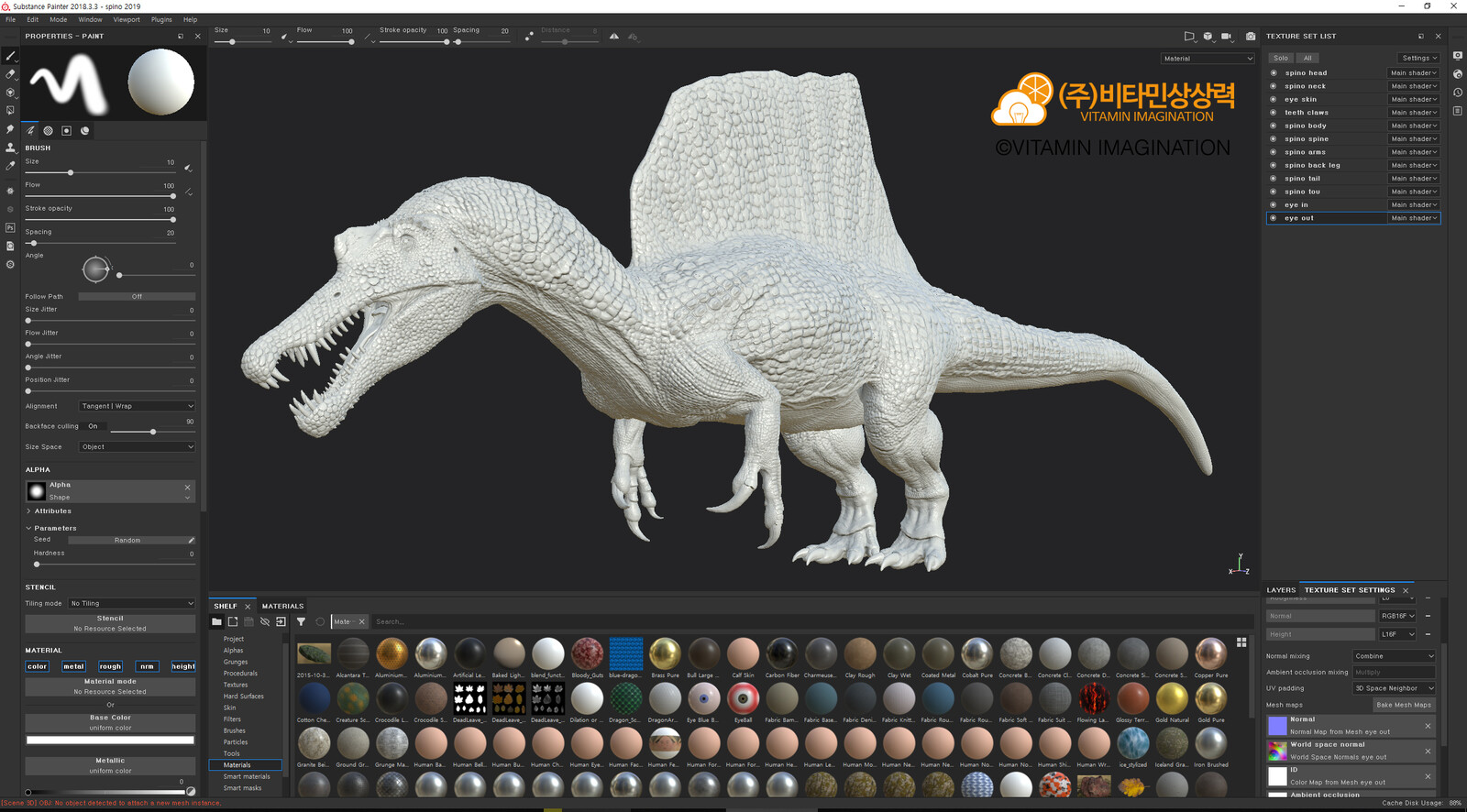Select the Clone stamp tool
This screenshot has height=812, width=1467.
click(10, 148)
